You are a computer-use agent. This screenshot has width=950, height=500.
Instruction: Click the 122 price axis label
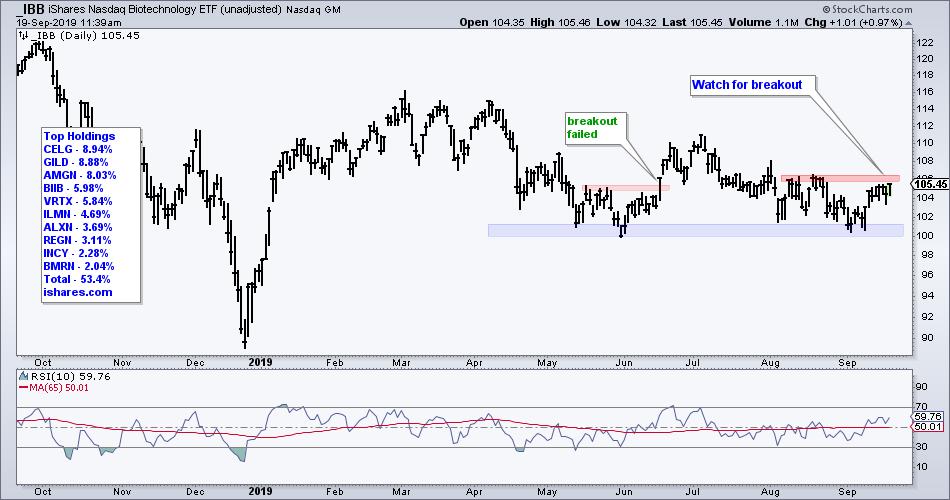pos(925,42)
